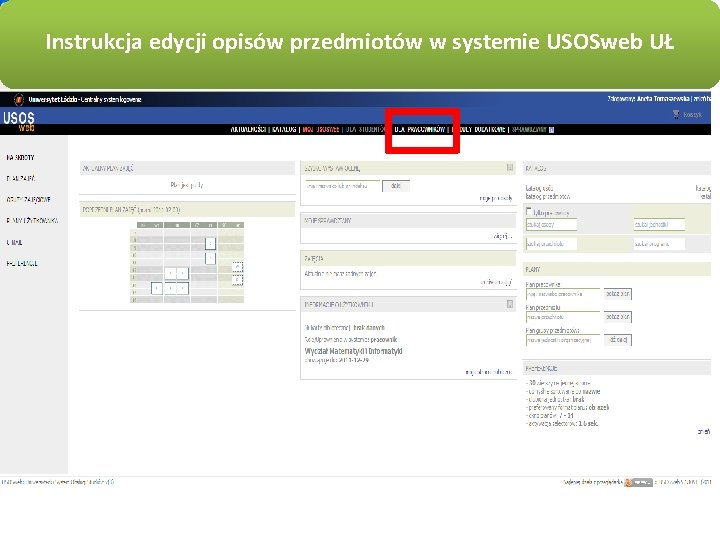This screenshot has width=720, height=540.
Task: Click the weekly timetable thumbnail
Action: (187, 262)
